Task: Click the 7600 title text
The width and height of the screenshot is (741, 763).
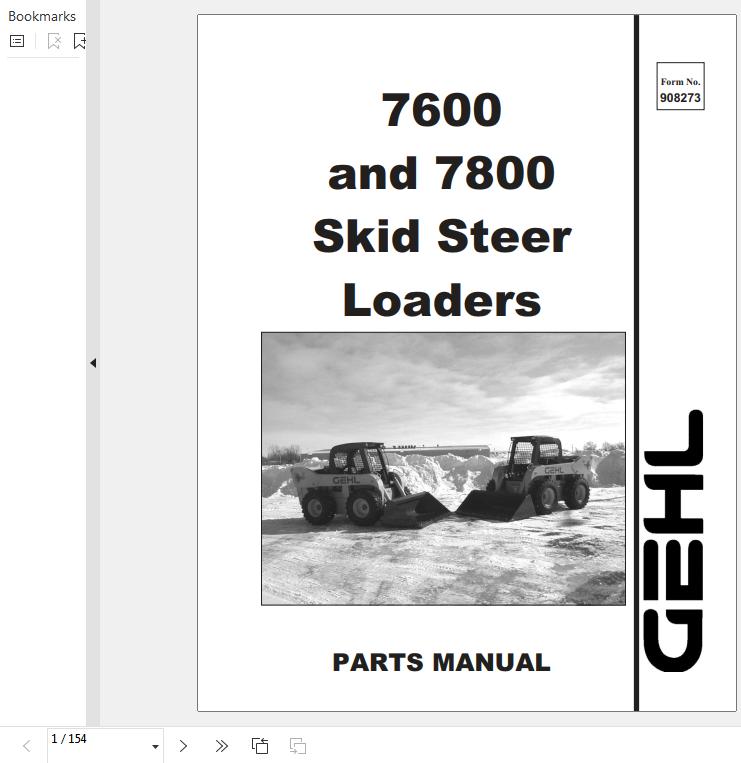Action: [x=442, y=110]
